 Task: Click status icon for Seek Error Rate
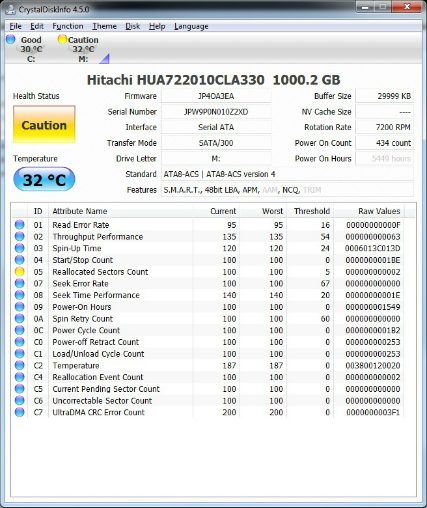click(x=20, y=283)
